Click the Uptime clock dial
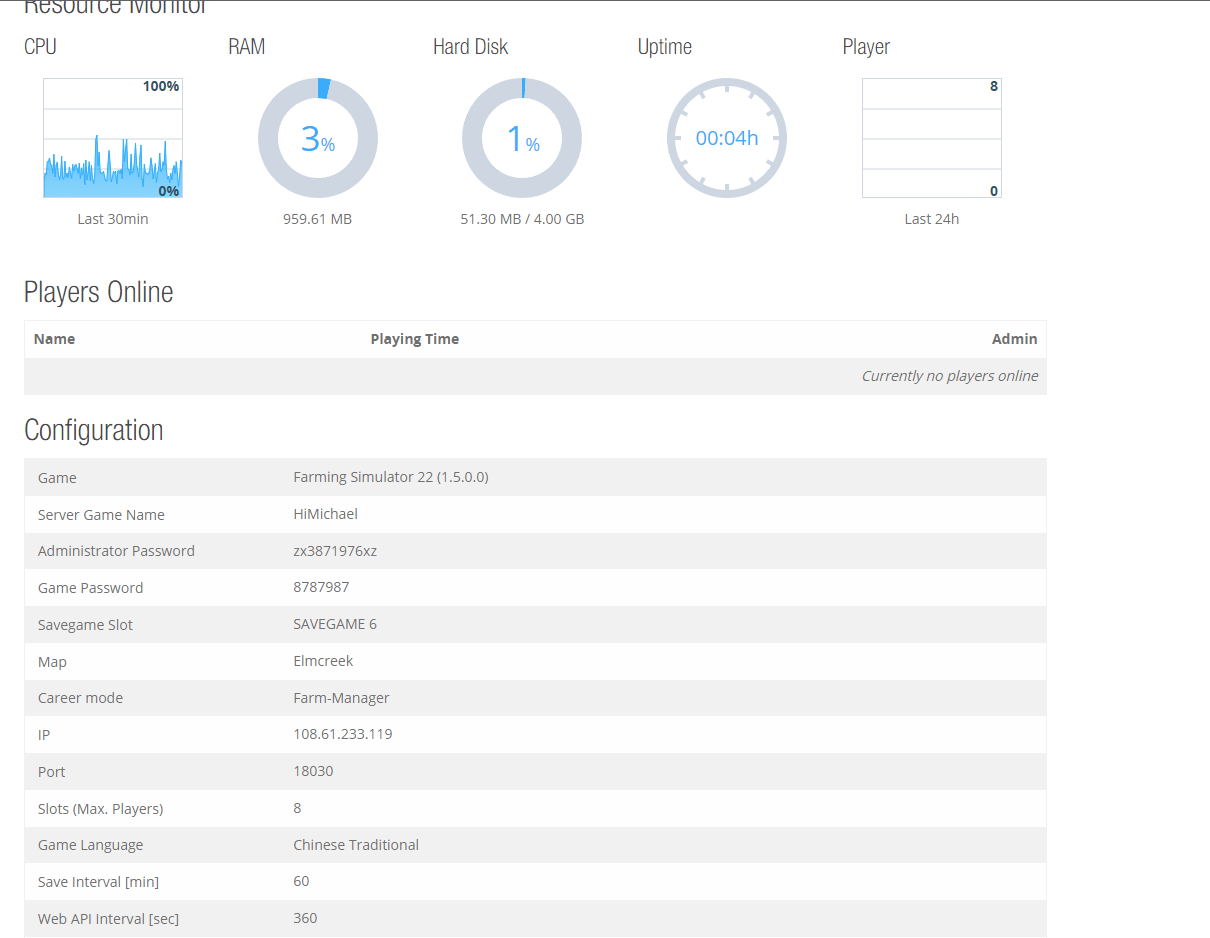 click(x=727, y=138)
